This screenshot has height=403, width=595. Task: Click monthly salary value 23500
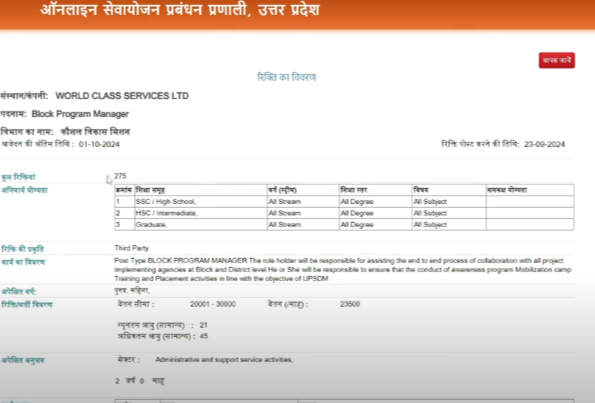point(350,304)
